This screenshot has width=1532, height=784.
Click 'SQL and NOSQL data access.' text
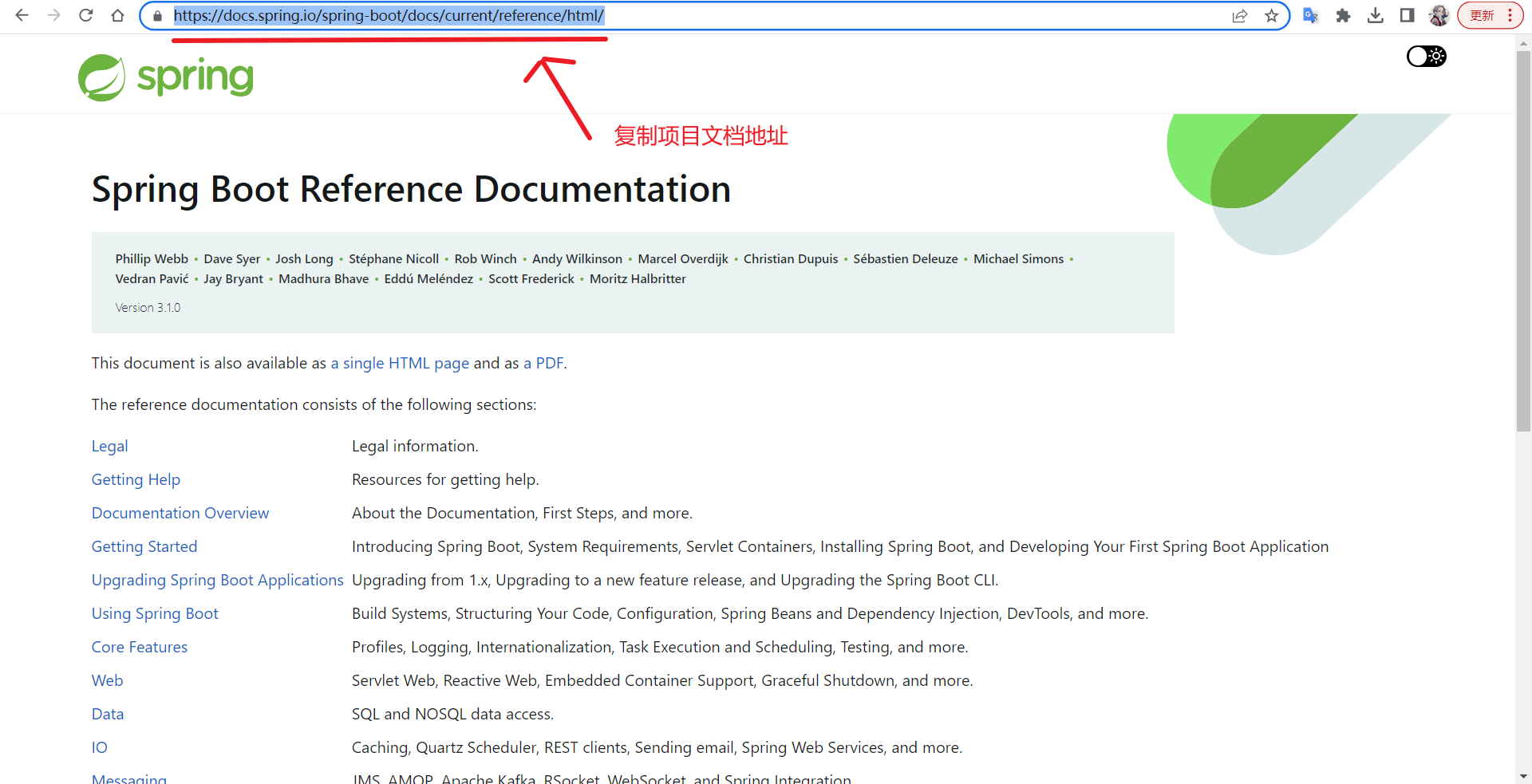(x=452, y=714)
